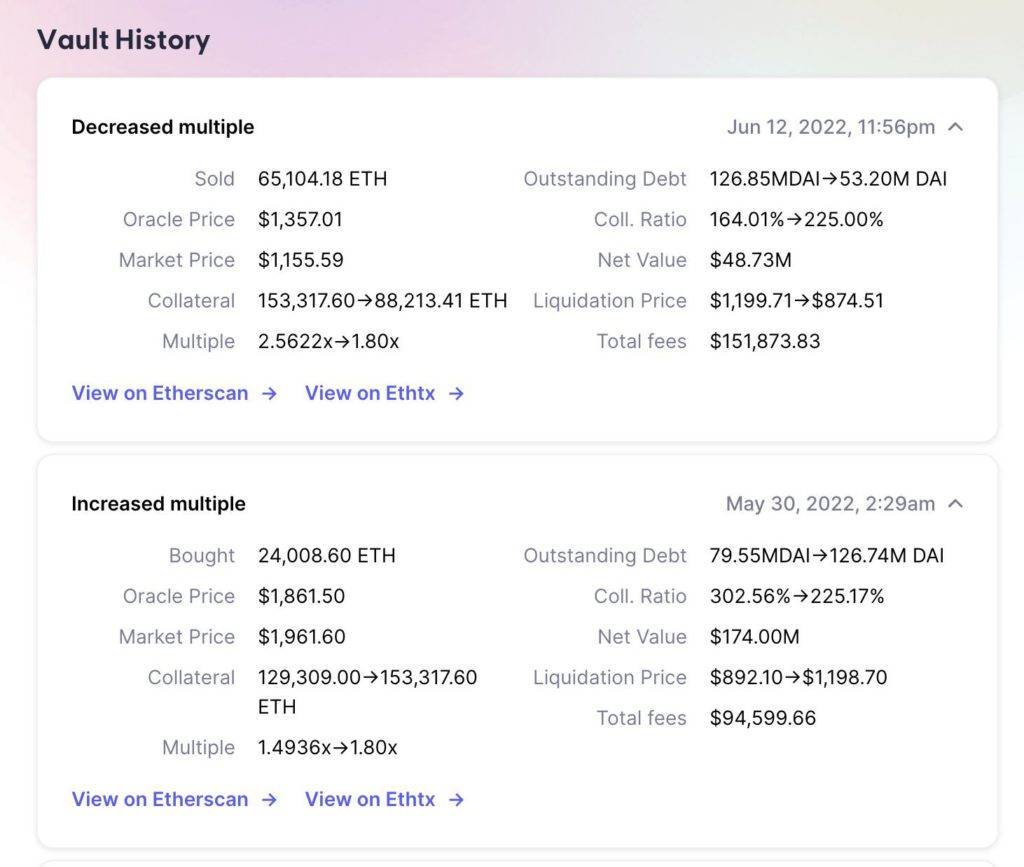Click arrow icon next to first Etherscan link

click(269, 394)
